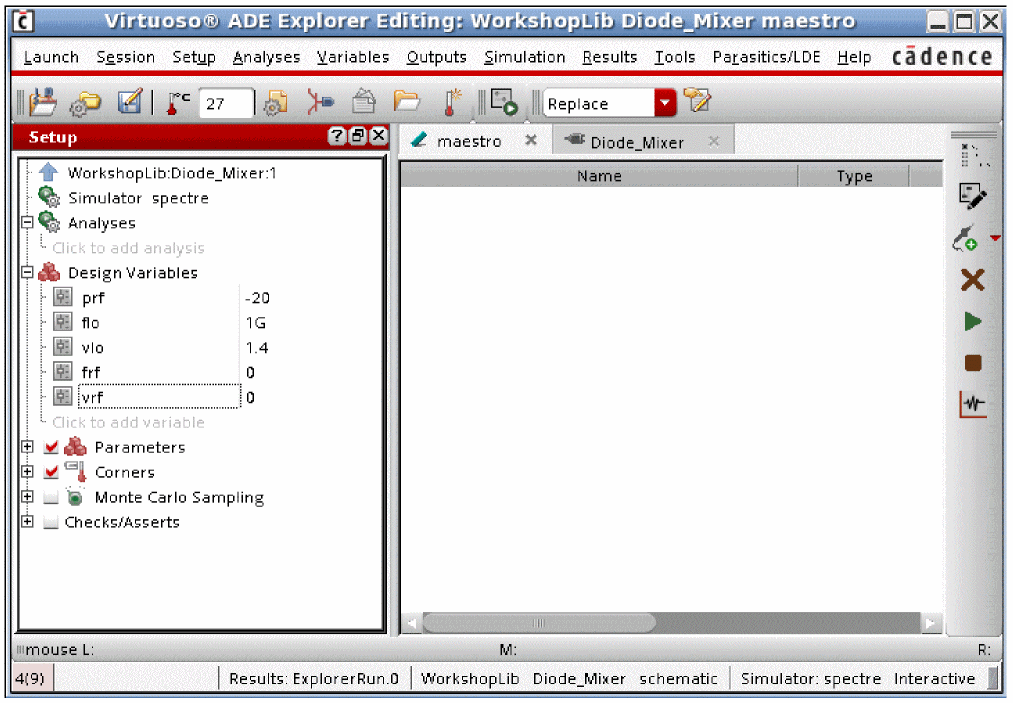Enable the Monte Carlo Sampling checkbox
This screenshot has height=703, width=1013.
(51, 498)
